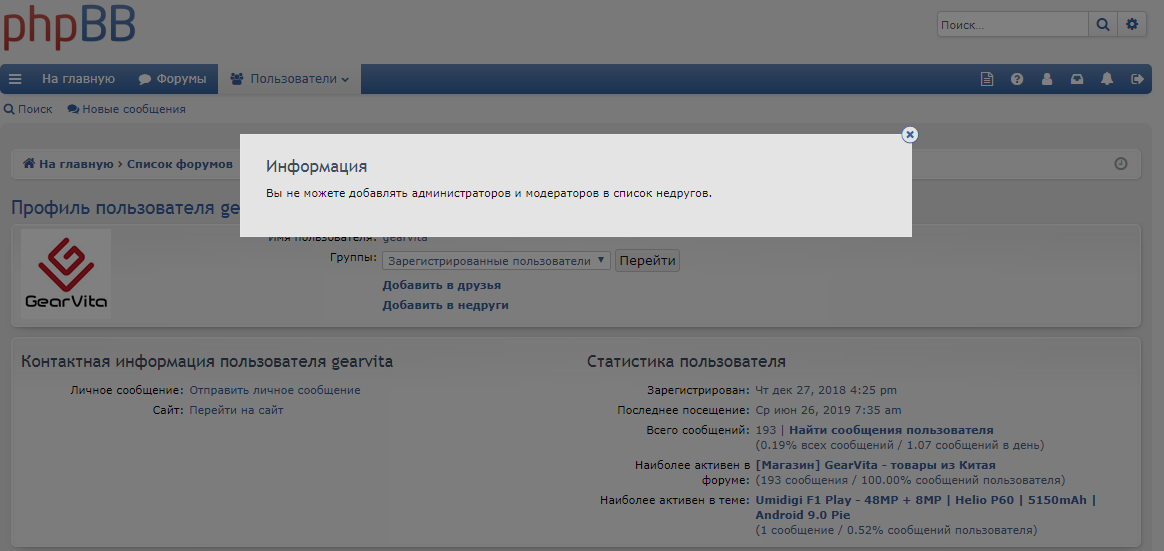The image size is (1164, 551).
Task: Click the dialog message about недругов list
Action: point(488,193)
